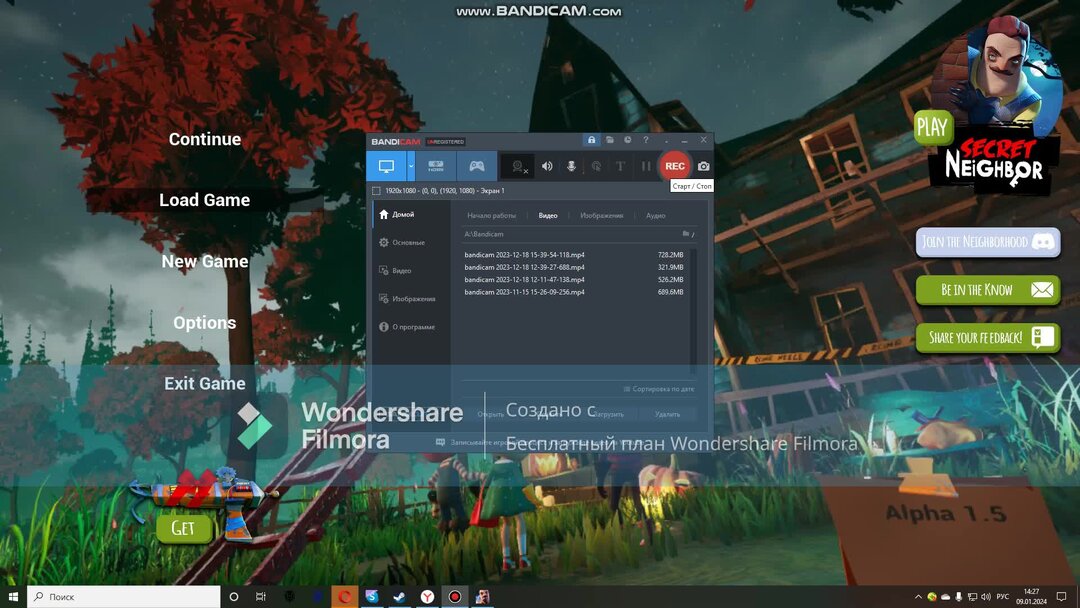This screenshot has height=608, width=1080.
Task: Click Load Game in the game menu
Action: click(205, 200)
